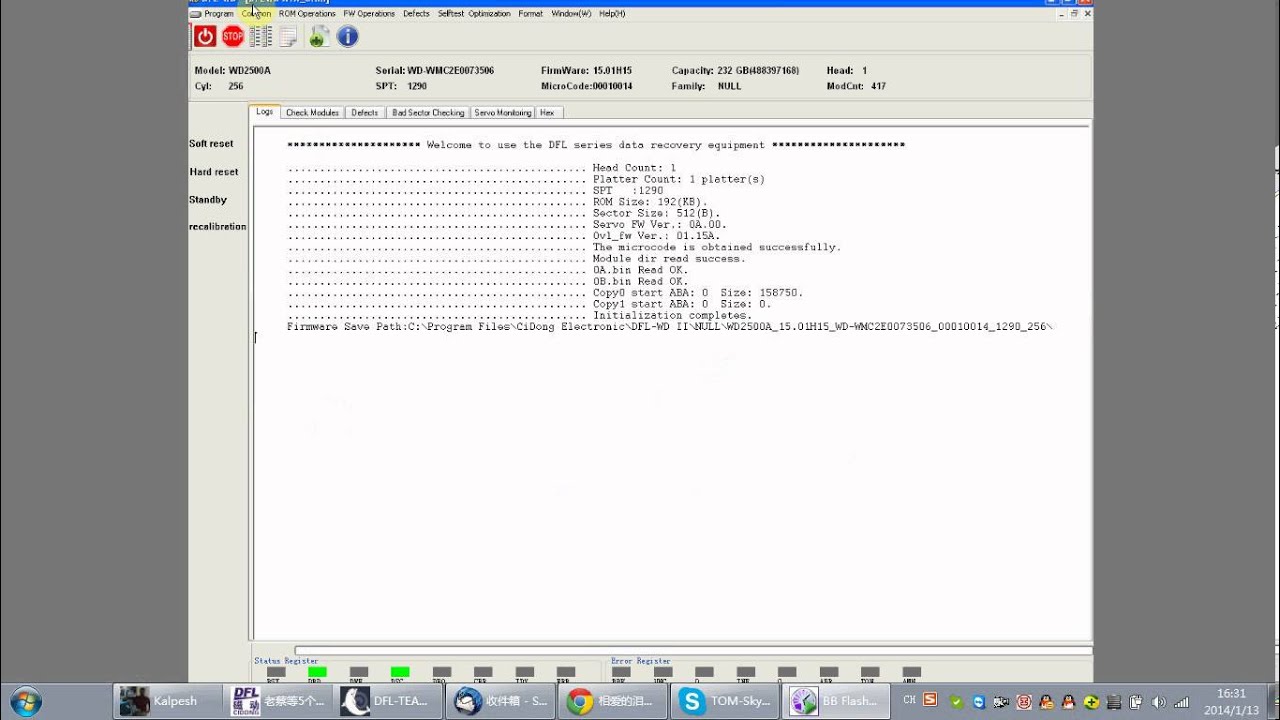Image resolution: width=1280 pixels, height=720 pixels.
Task: Click the green download file toolbar icon
Action: 319,37
